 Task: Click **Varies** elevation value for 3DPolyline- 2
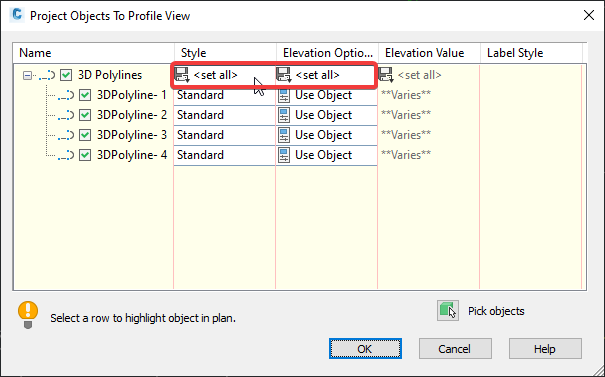point(406,115)
